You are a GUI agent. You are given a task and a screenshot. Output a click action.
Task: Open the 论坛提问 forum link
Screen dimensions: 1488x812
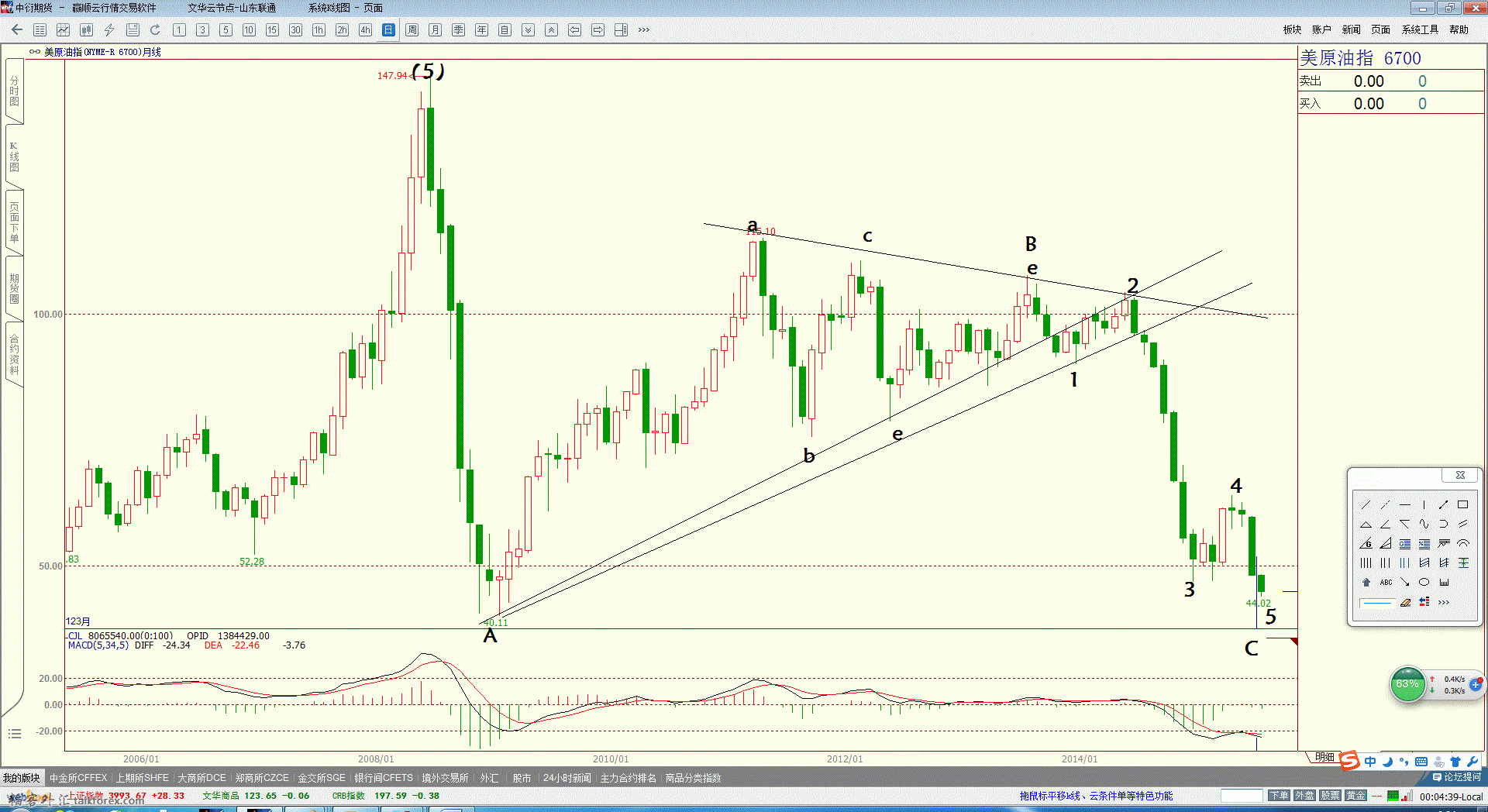click(1457, 777)
